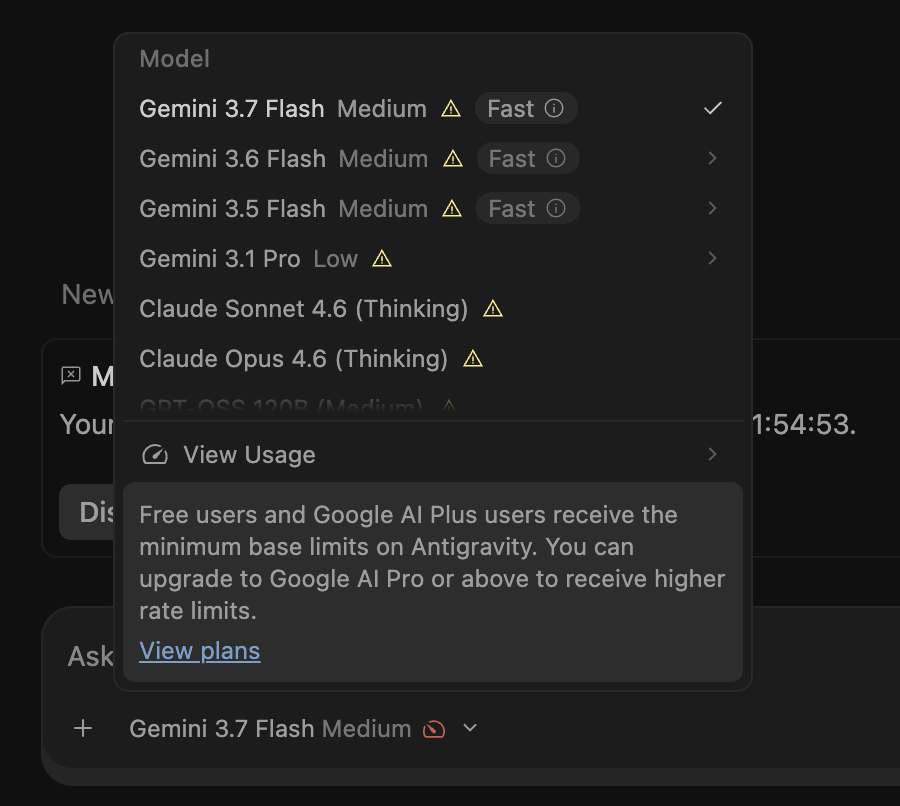This screenshot has height=806, width=900.
Task: Open the View plans link
Action: (200, 651)
